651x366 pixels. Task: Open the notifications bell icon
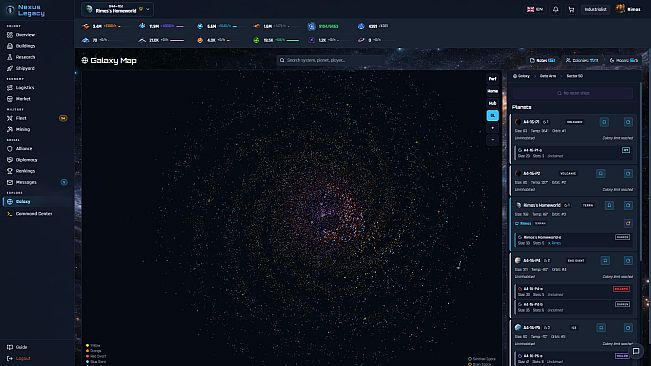coord(555,9)
